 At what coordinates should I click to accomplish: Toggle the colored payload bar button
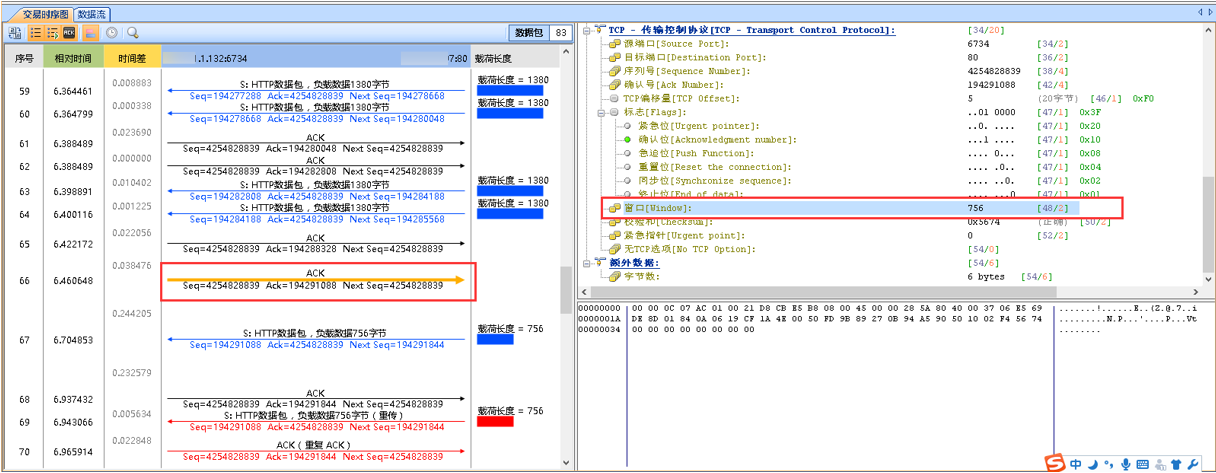(x=90, y=33)
